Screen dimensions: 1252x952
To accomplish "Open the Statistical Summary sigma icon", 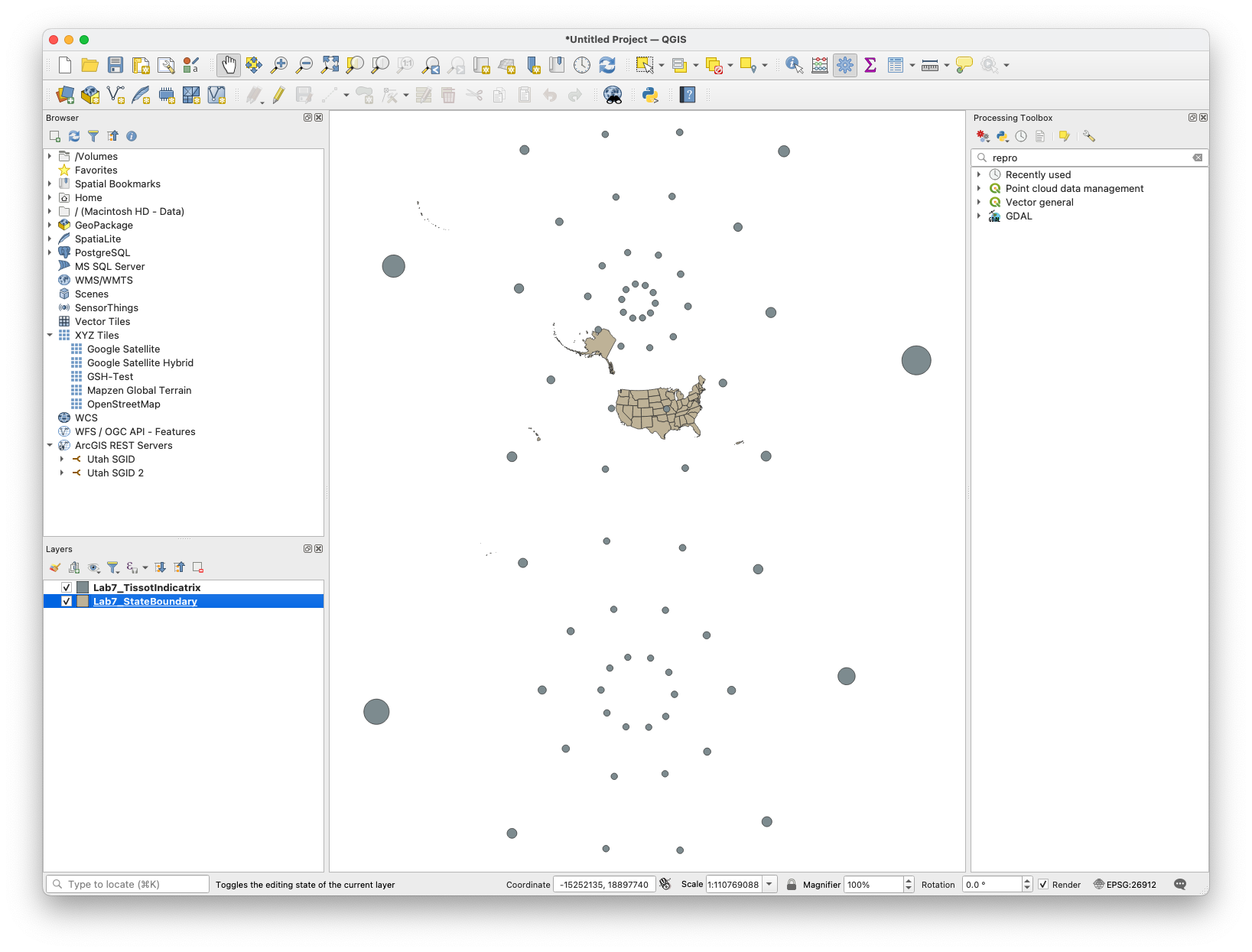I will point(870,65).
